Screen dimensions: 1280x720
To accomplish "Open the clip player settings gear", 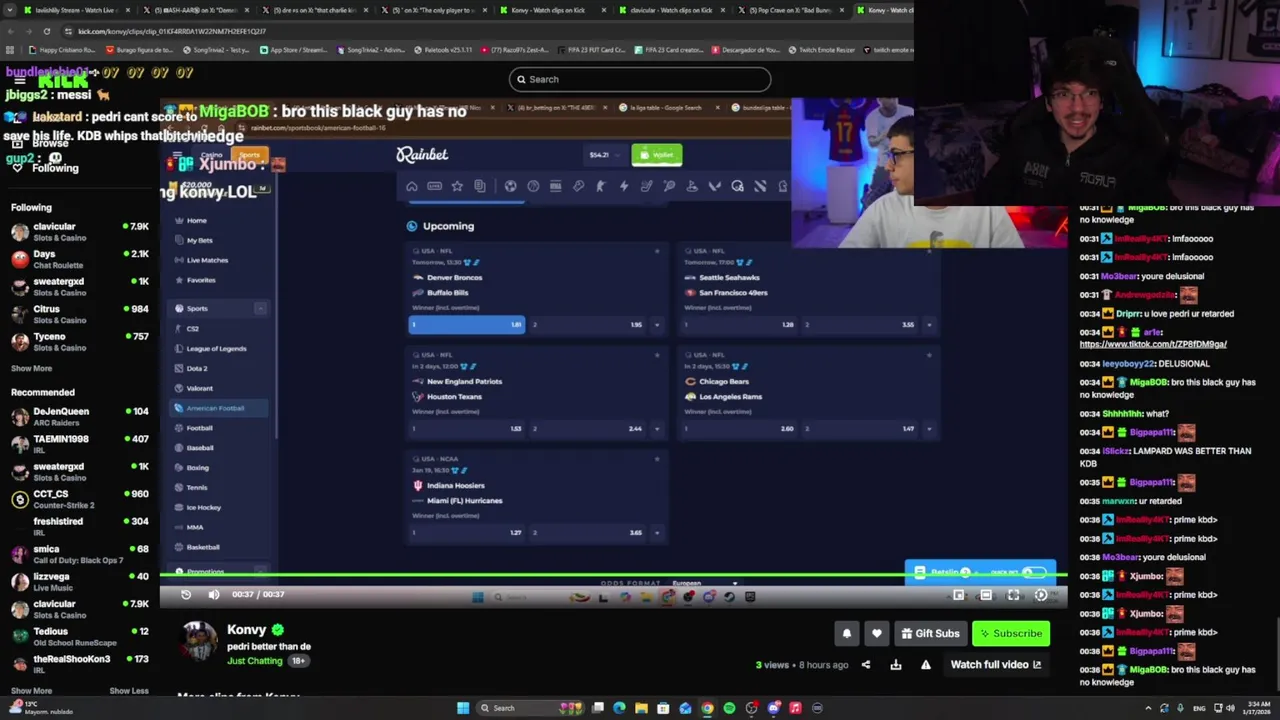I will pyautogui.click(x=1041, y=595).
